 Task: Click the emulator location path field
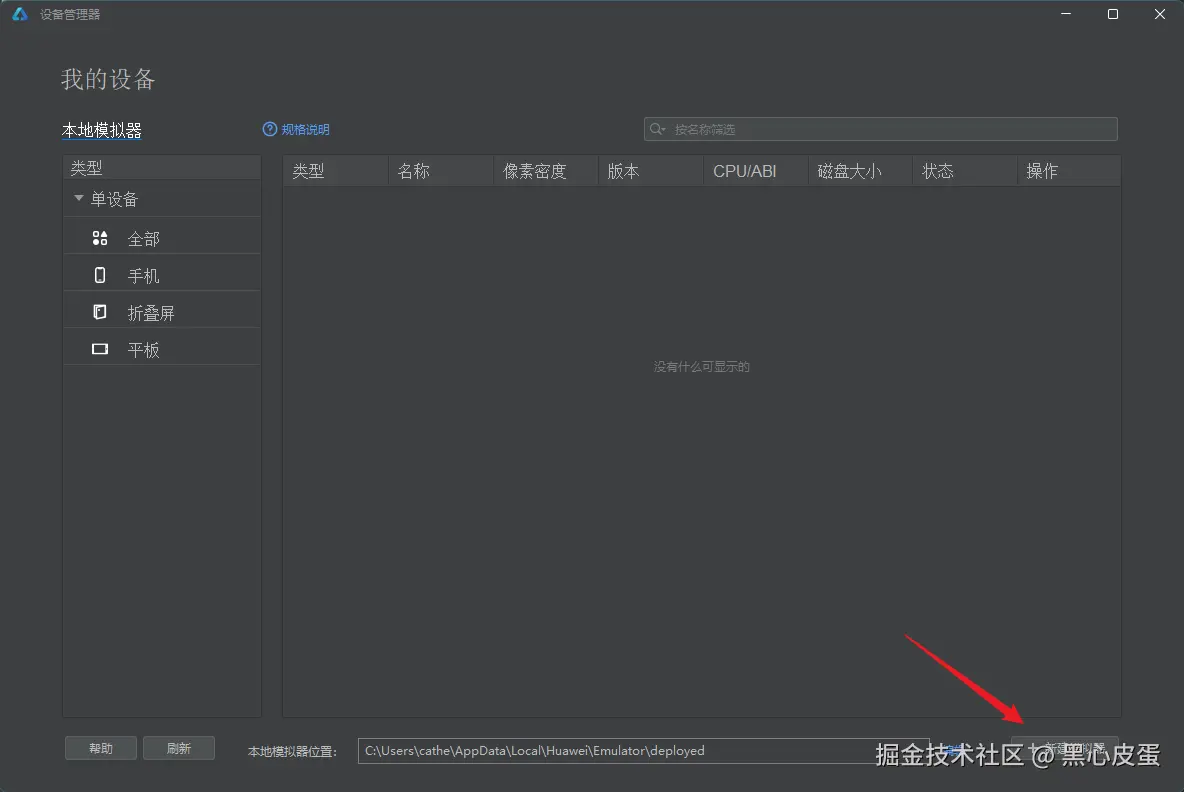643,750
